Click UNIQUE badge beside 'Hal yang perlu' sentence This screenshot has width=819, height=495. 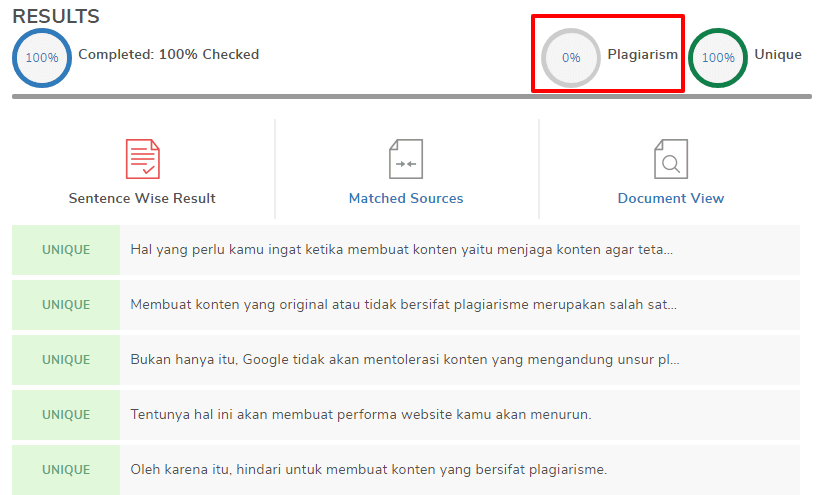point(66,250)
